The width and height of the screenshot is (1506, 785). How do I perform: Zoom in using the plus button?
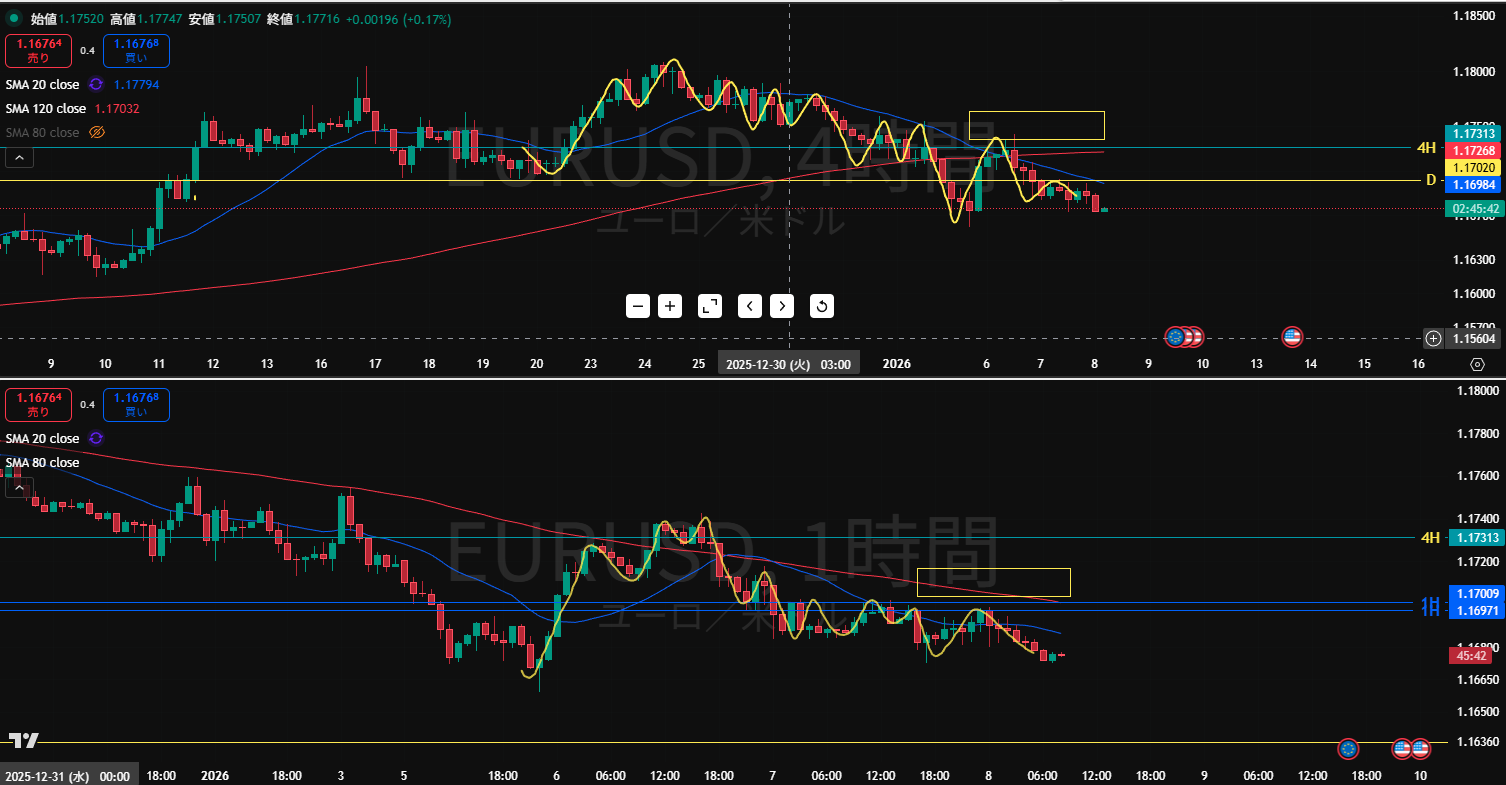(x=670, y=306)
